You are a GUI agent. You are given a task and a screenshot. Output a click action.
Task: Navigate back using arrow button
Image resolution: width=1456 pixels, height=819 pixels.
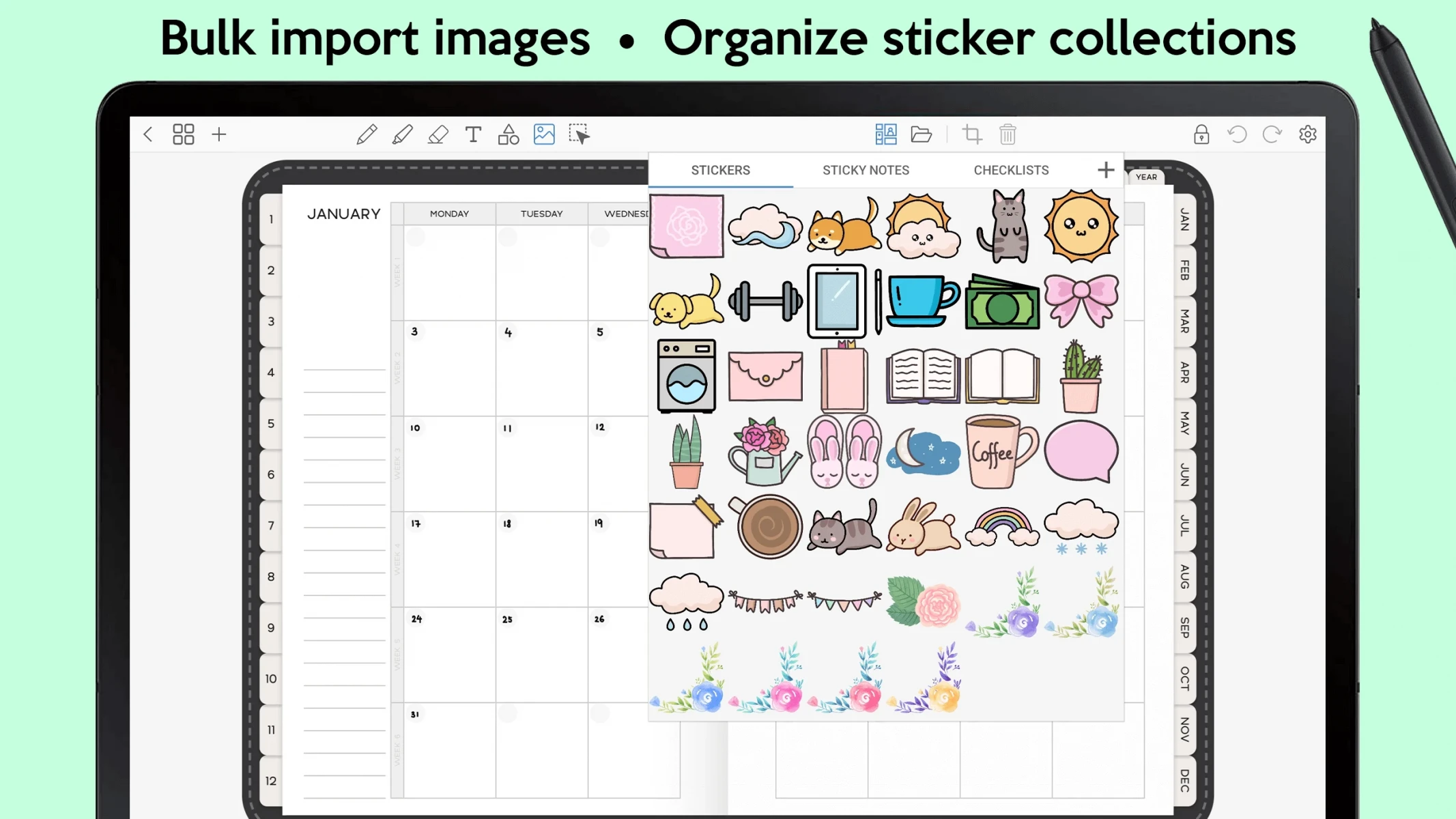pos(148,134)
